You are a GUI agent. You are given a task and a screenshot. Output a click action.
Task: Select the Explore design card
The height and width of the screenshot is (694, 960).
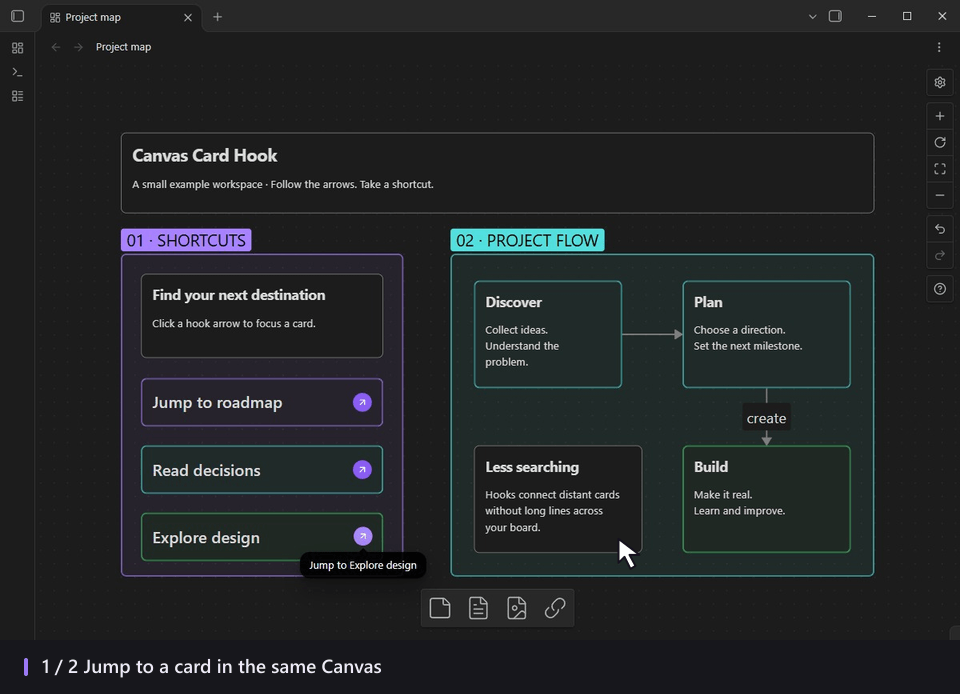click(x=262, y=537)
